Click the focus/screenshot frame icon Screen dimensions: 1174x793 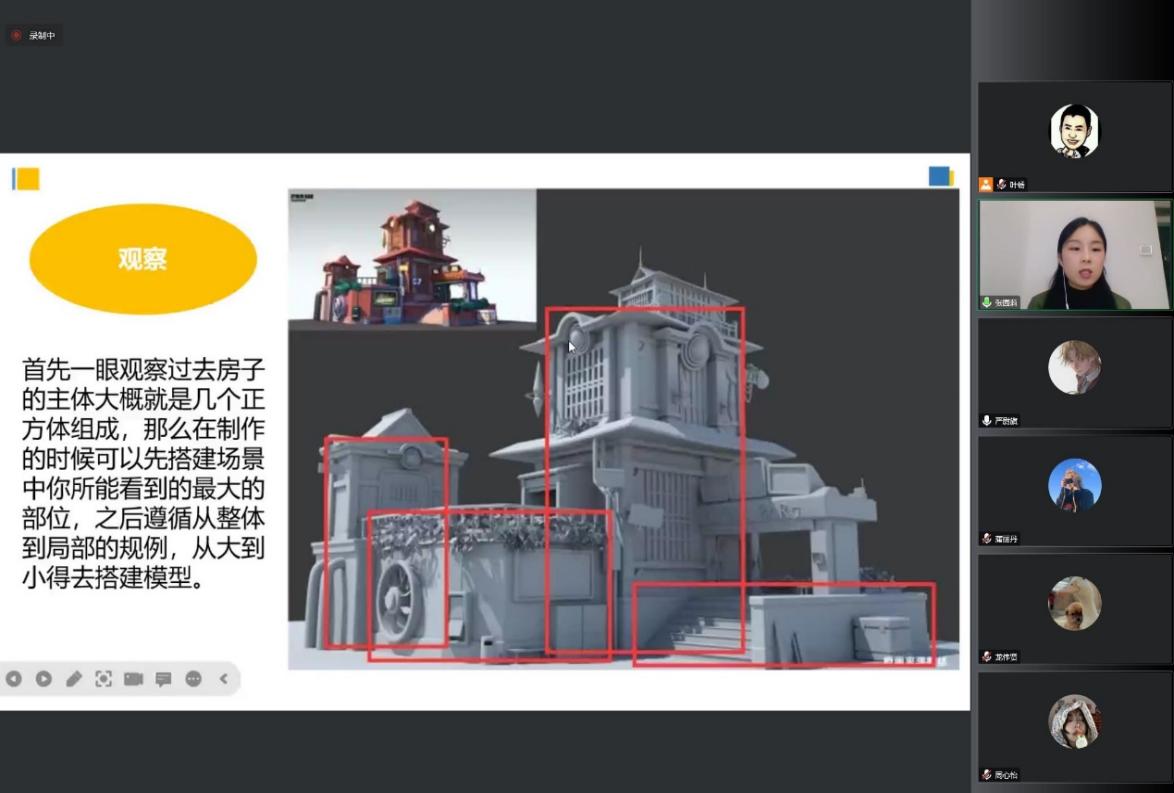click(103, 679)
